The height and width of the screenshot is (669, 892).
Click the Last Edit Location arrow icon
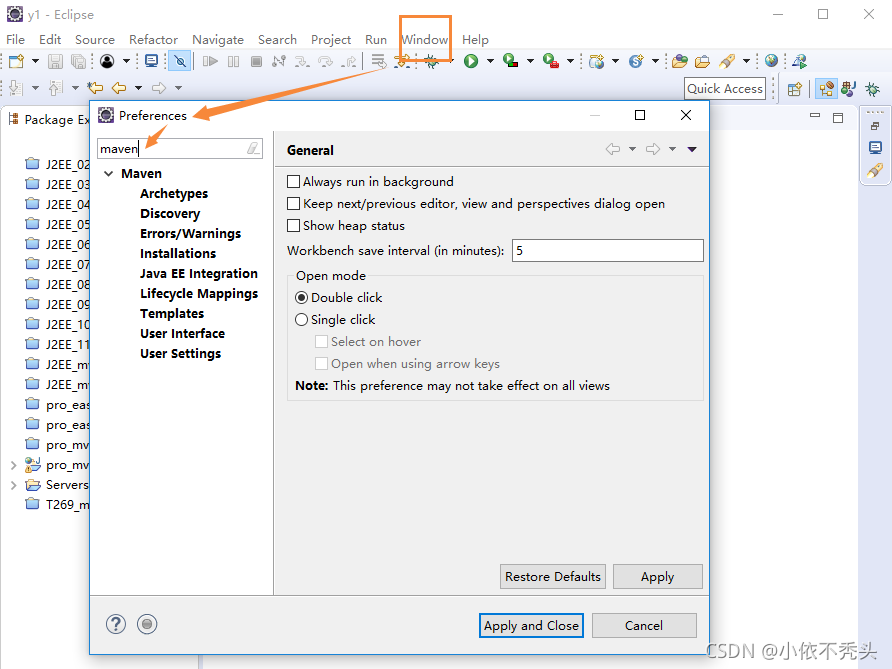click(95, 88)
